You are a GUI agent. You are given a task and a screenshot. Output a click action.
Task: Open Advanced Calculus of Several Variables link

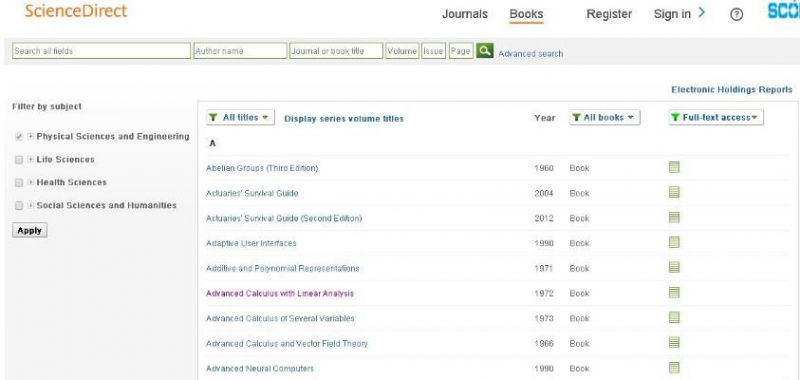point(280,318)
